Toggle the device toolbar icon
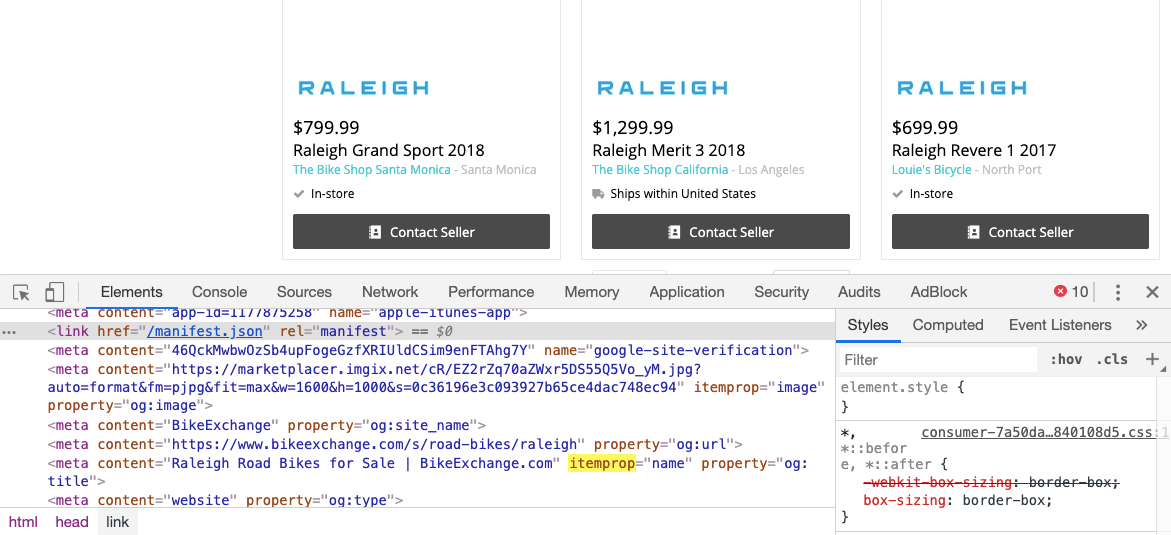This screenshot has width=1171, height=535. coord(55,292)
